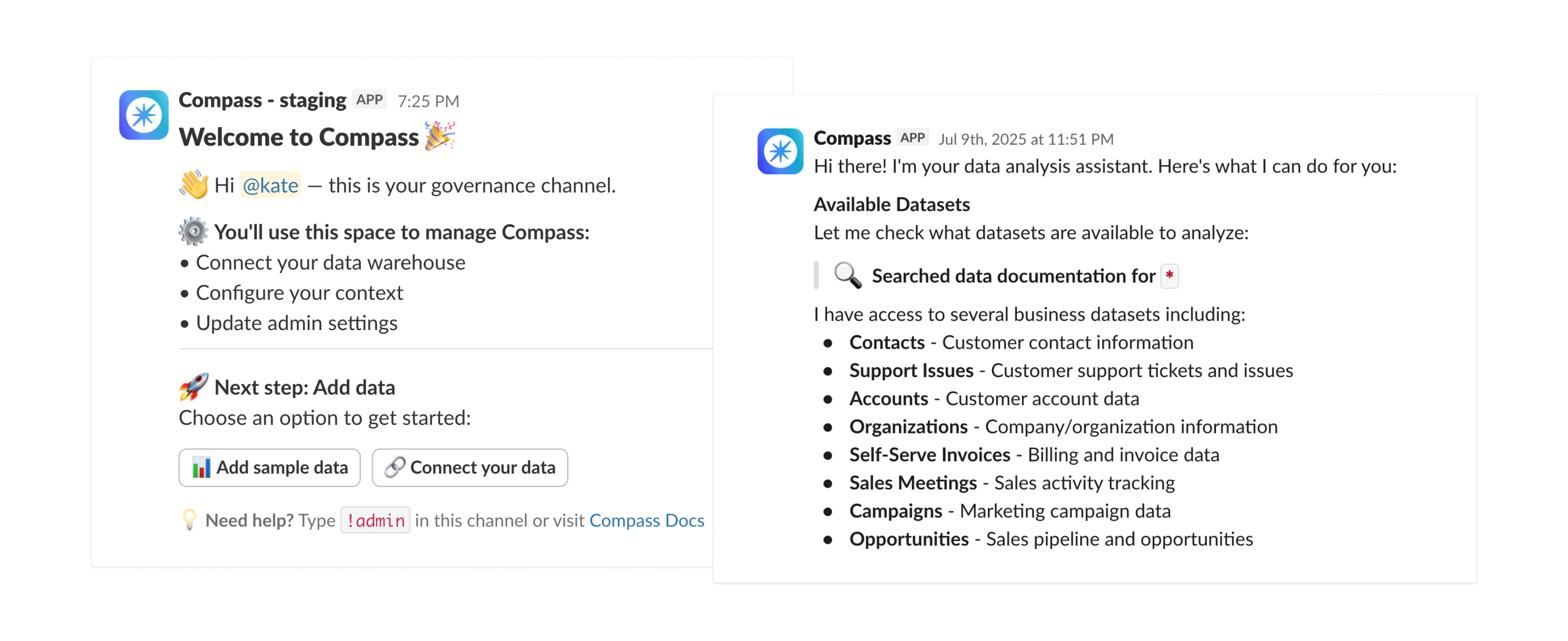Viewport: 1568px width, 641px height.
Task: Click the asterisk code chip after documentation search
Action: coord(1169,275)
